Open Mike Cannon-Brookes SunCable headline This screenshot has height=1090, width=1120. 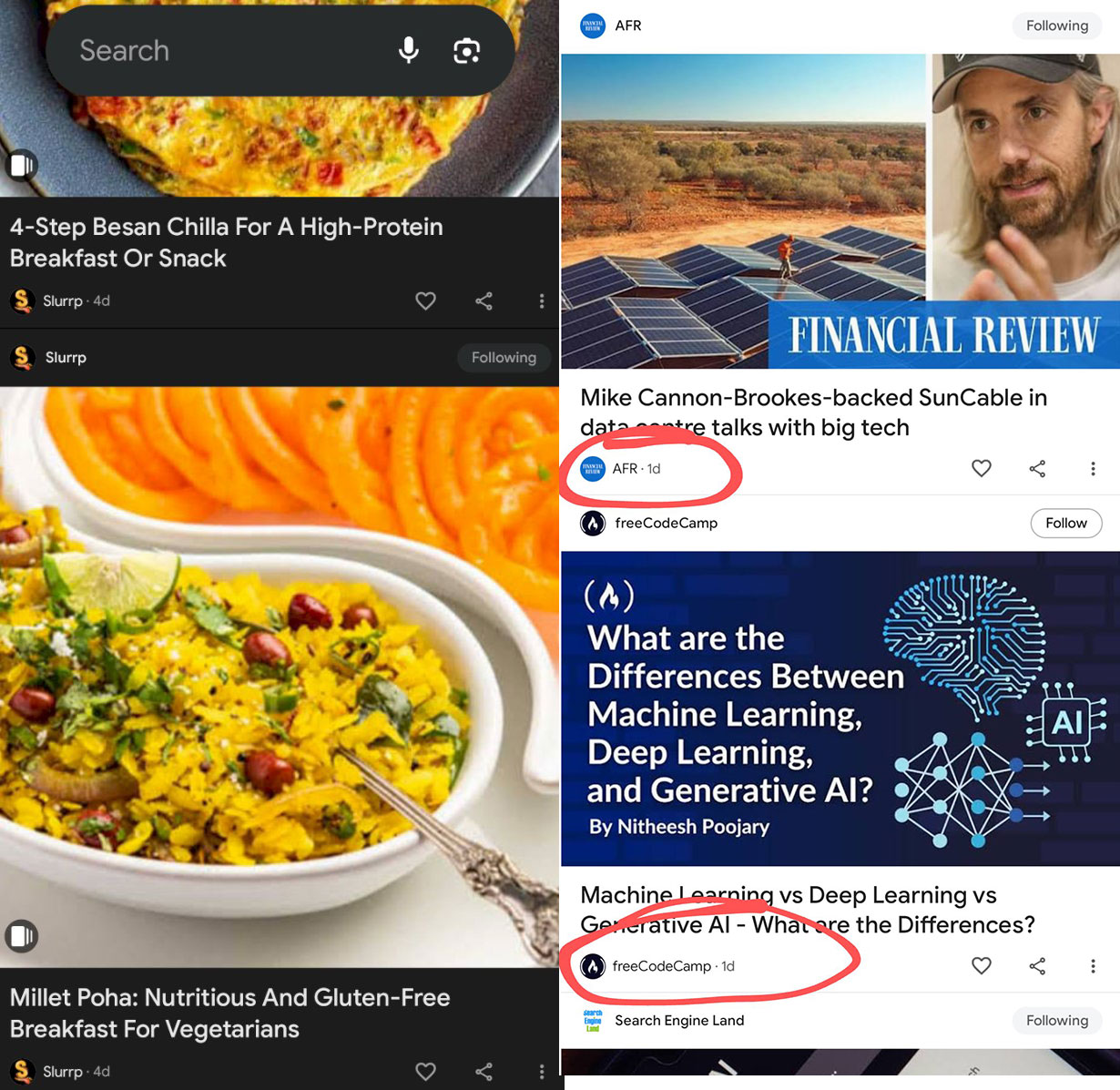point(813,413)
